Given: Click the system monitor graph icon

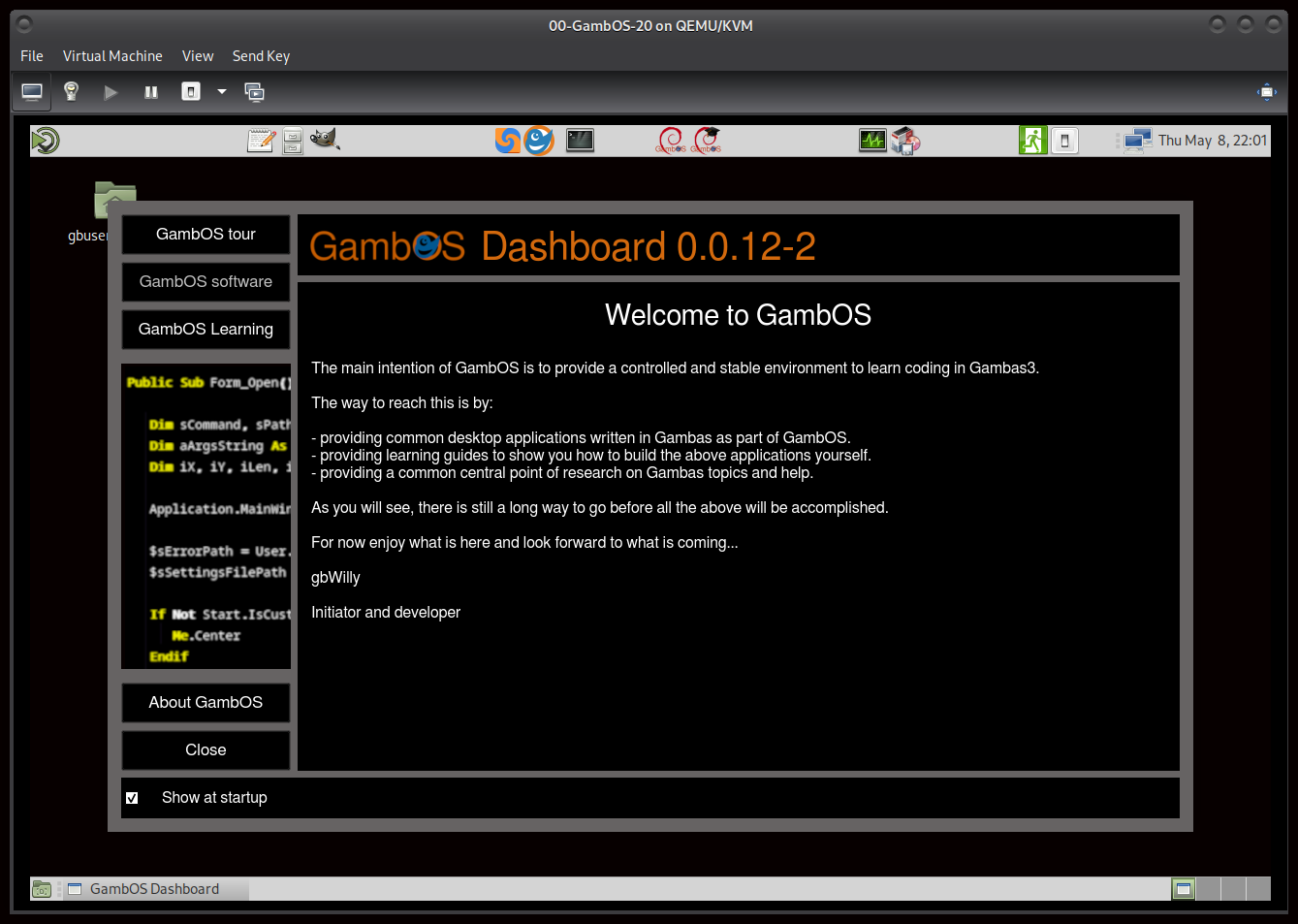Looking at the screenshot, I should (x=872, y=141).
